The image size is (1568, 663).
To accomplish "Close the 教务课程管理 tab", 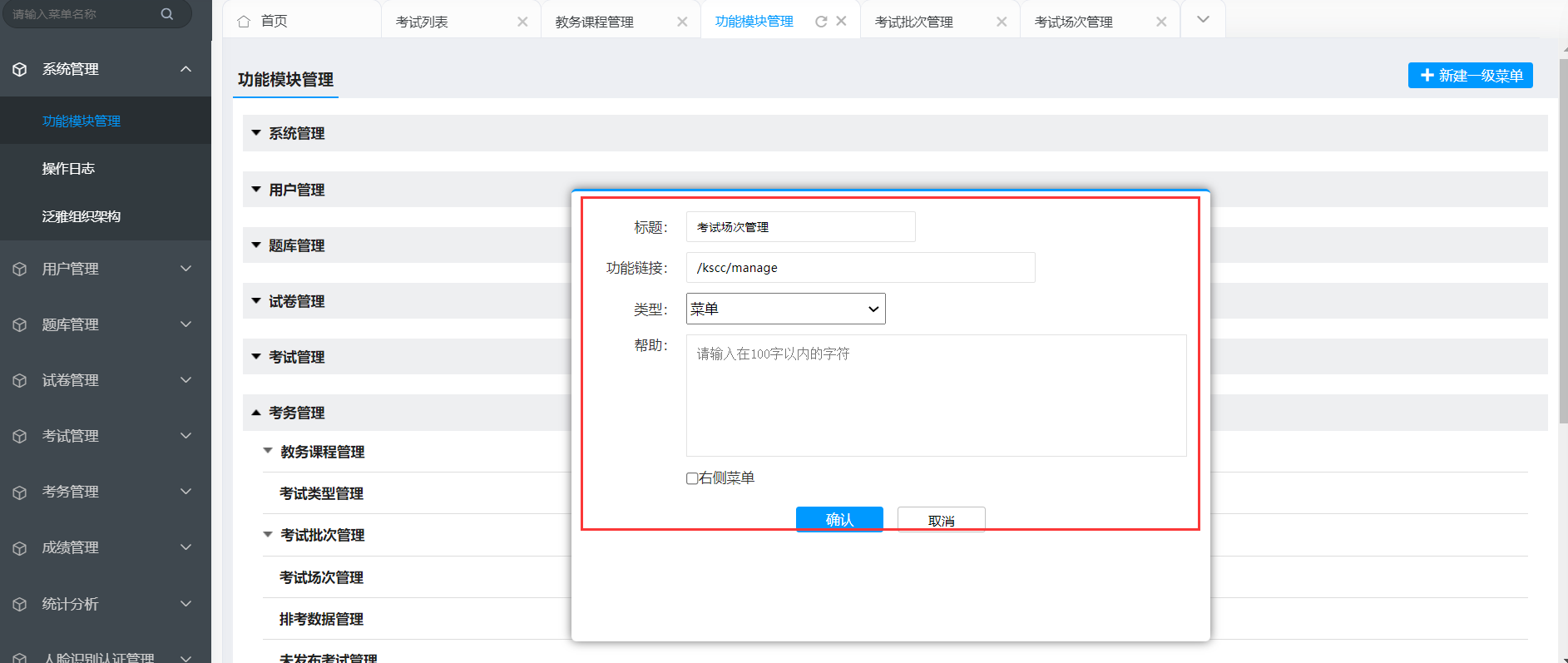I will click(682, 22).
